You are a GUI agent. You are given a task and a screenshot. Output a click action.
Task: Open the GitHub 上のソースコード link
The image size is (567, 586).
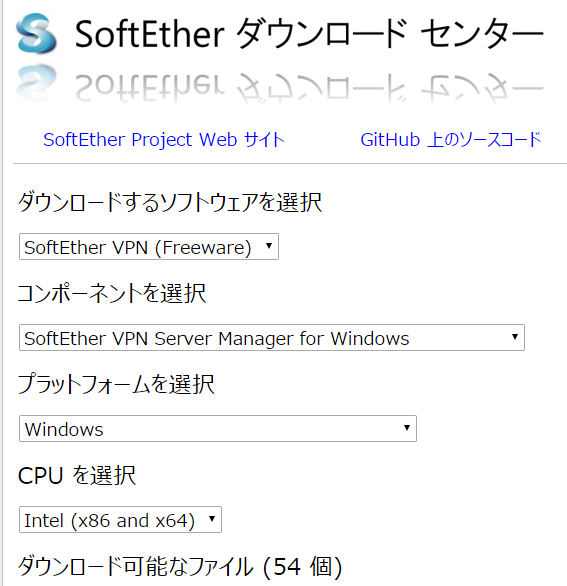tap(451, 140)
